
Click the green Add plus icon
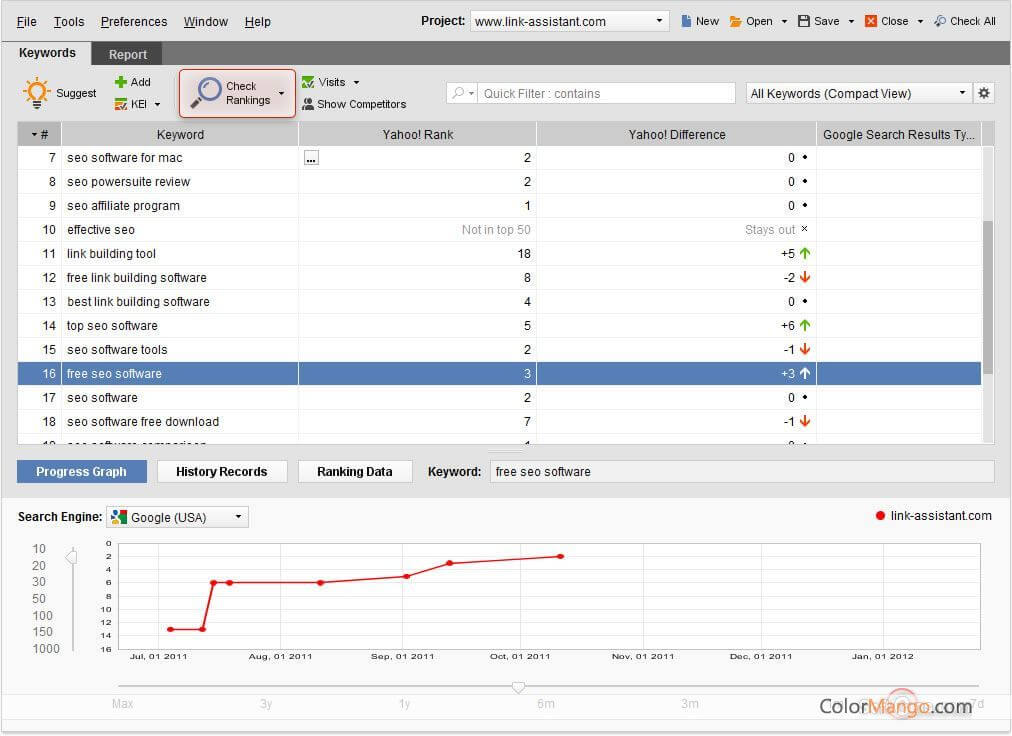[120, 82]
